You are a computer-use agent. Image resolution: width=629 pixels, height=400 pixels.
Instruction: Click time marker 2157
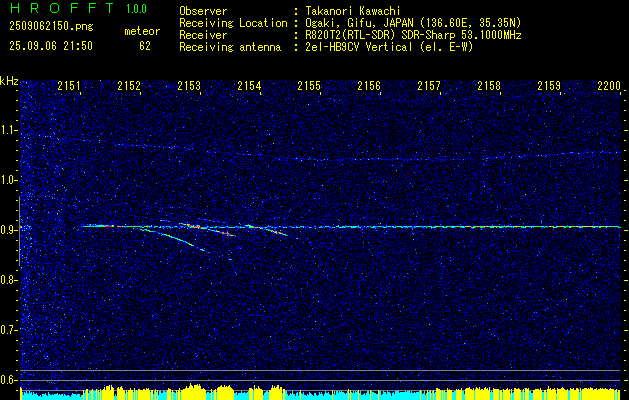[x=429, y=86]
